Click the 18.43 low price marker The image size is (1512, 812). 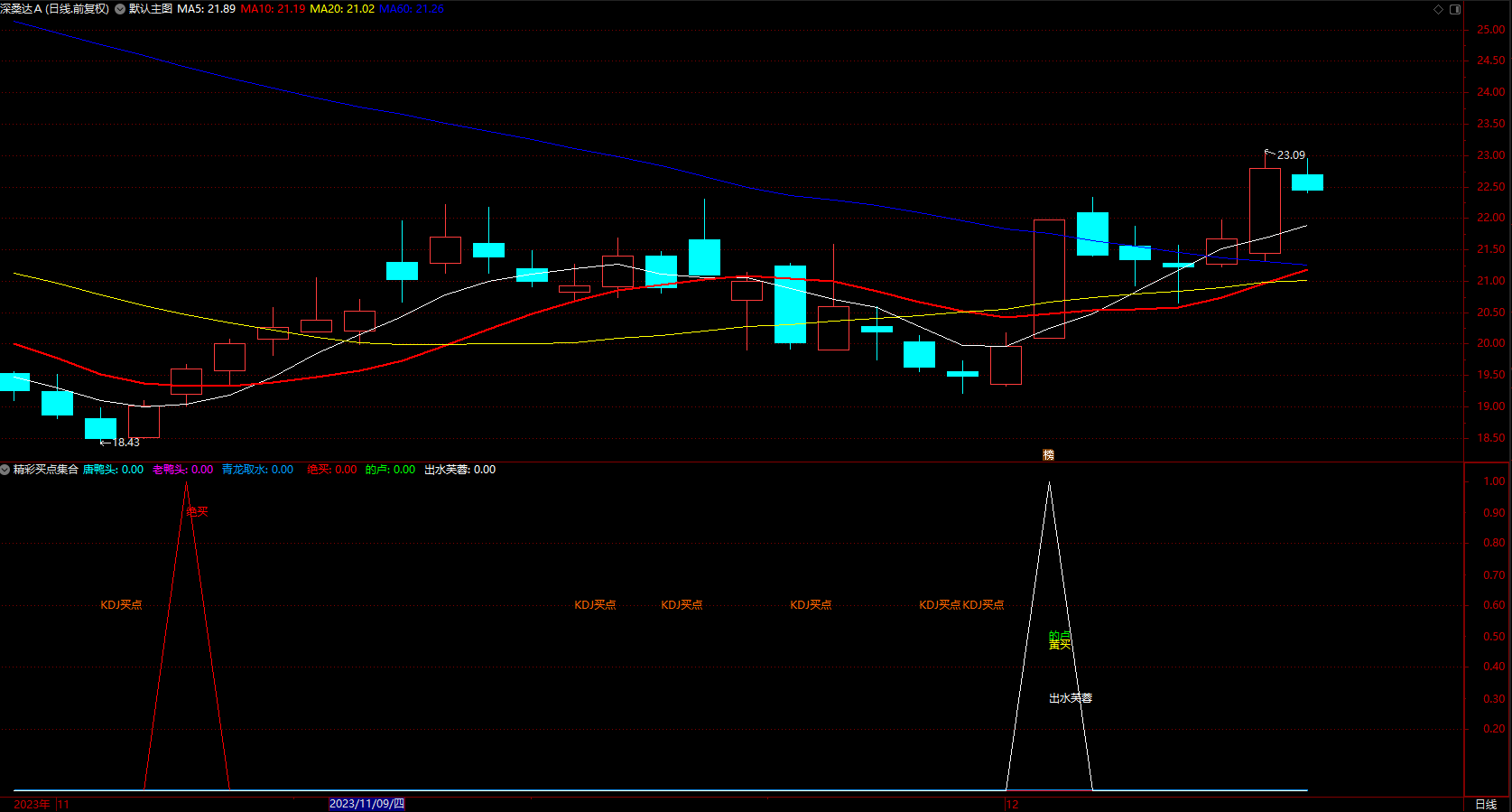click(125, 443)
